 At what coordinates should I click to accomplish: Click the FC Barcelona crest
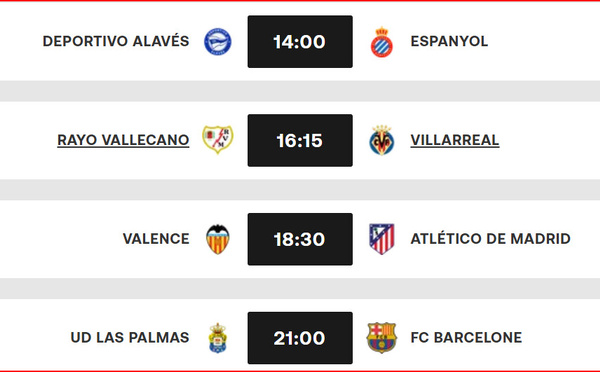tap(382, 338)
